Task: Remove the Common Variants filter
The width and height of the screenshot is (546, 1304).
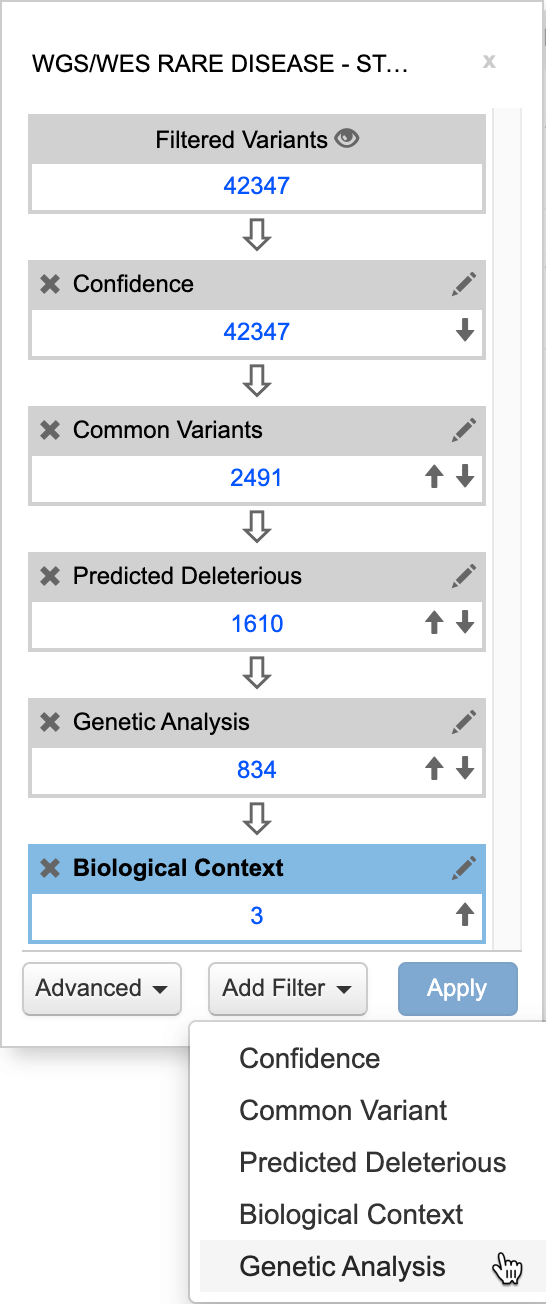Action: tap(50, 430)
